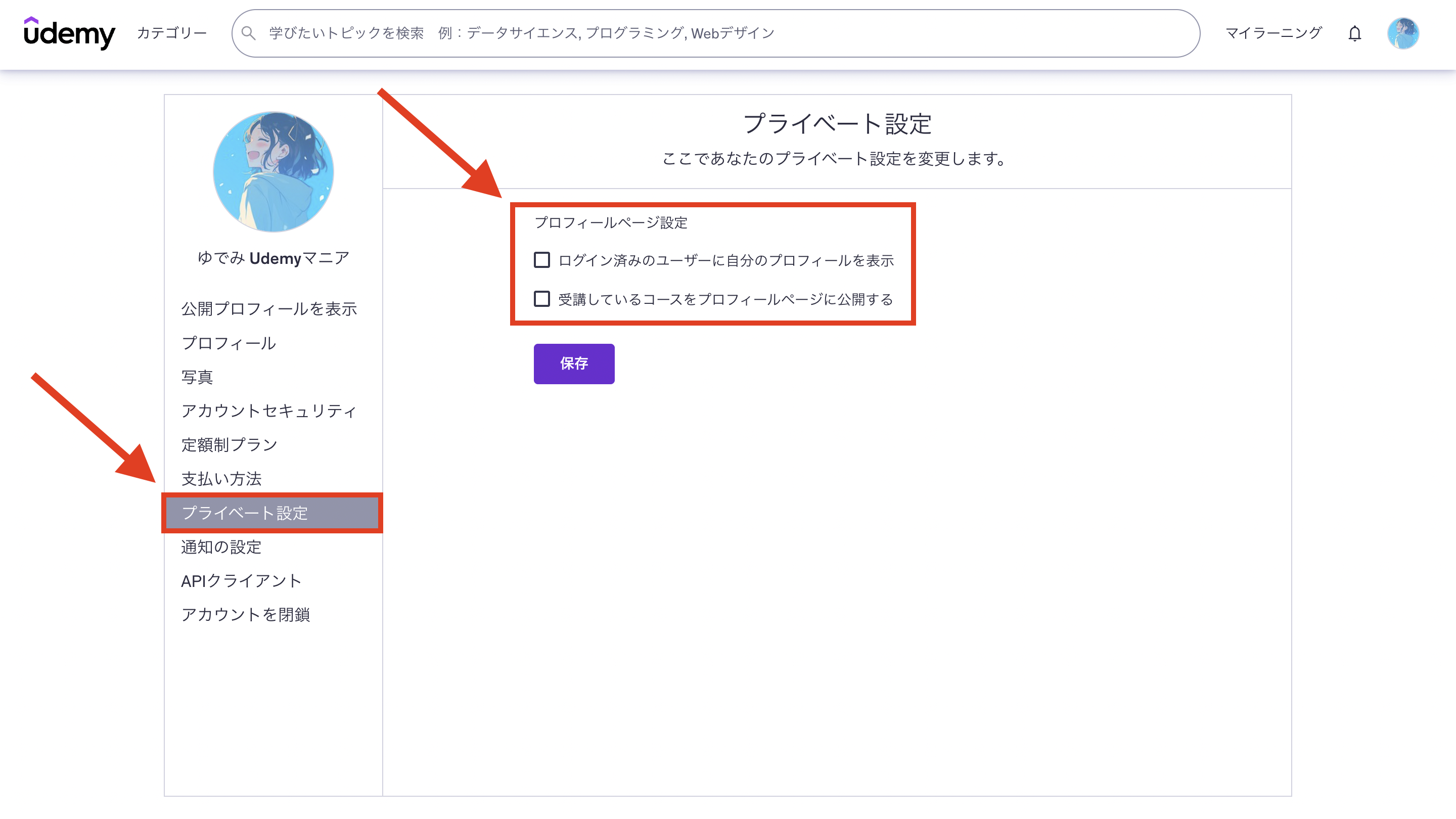The width and height of the screenshot is (1456, 819).
Task: Open 公開プロフィールを表示 link
Action: pyautogui.click(x=269, y=308)
